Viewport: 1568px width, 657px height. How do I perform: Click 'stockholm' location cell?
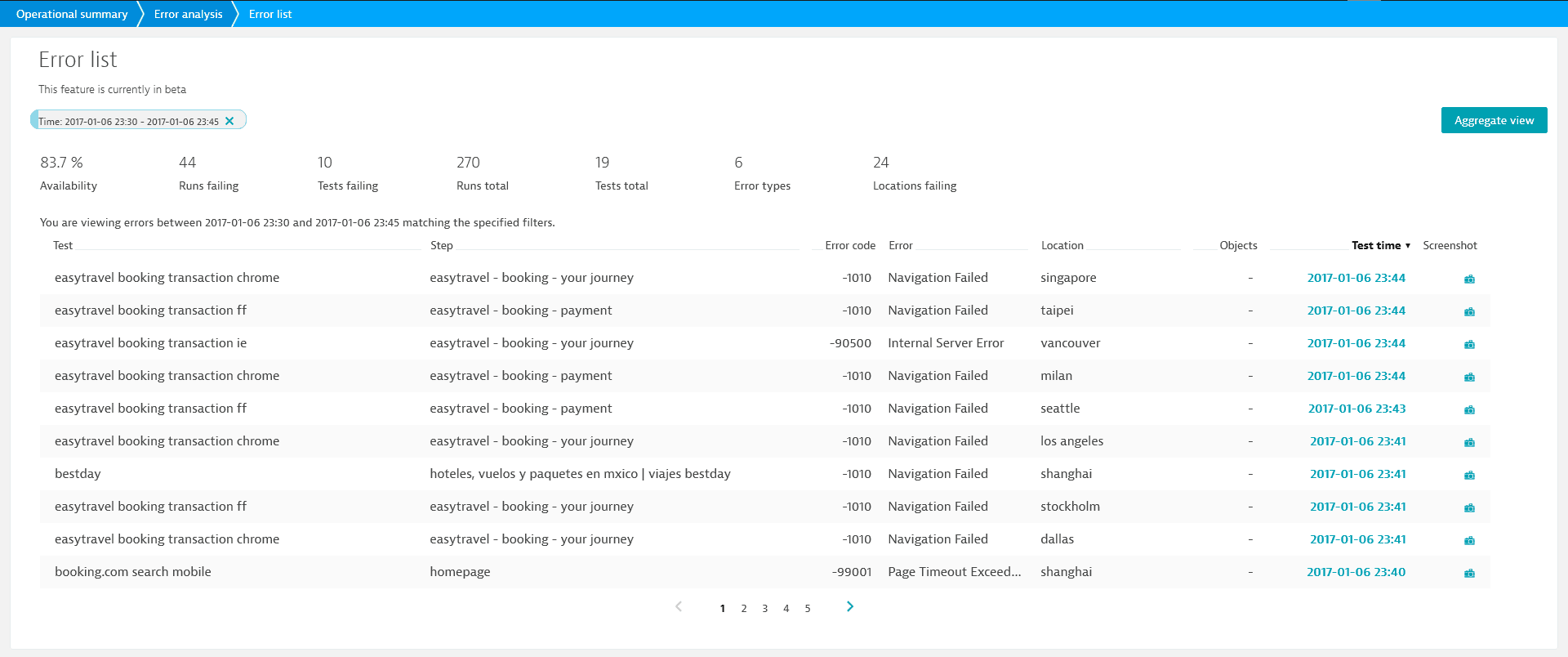(x=1070, y=507)
